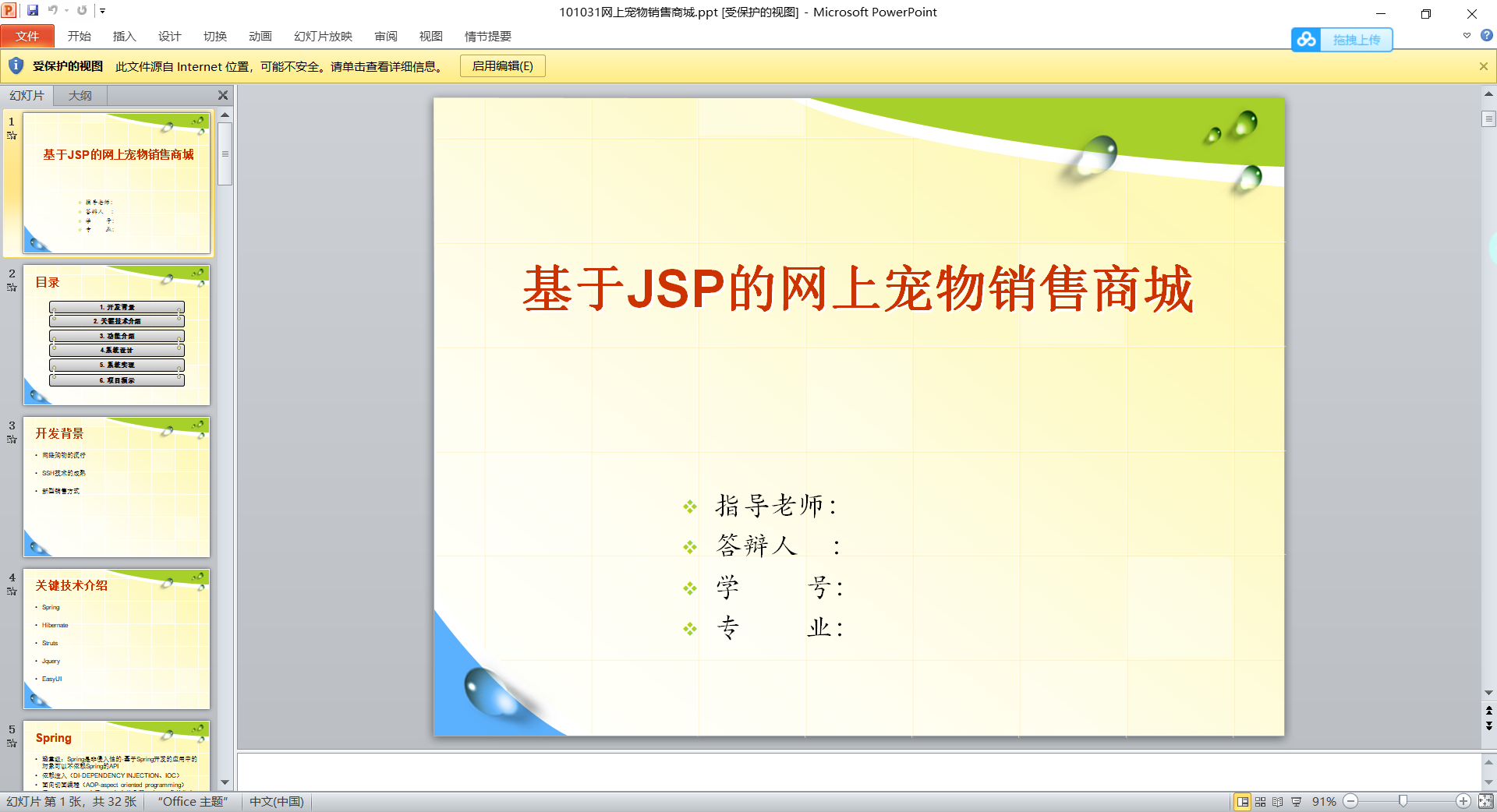Viewport: 1497px width, 812px height.
Task: Click the Undo icon in quick access toolbar
Action: coord(52,11)
